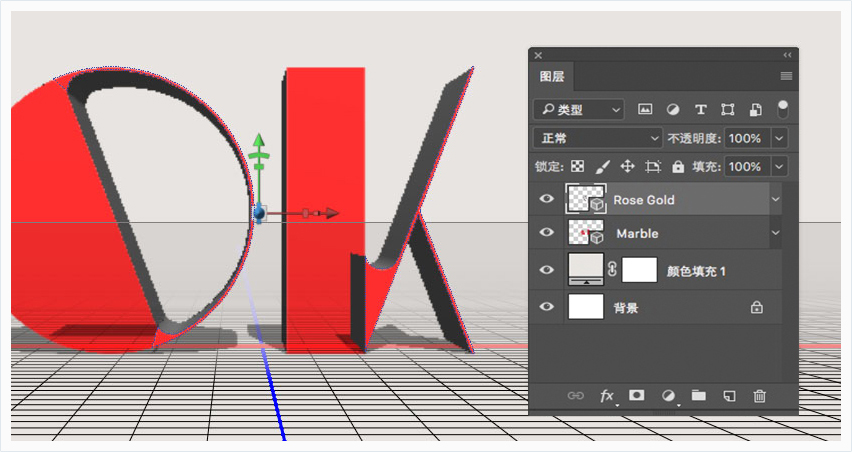
Task: Expand the Rose Gold layer chevron
Action: click(775, 199)
